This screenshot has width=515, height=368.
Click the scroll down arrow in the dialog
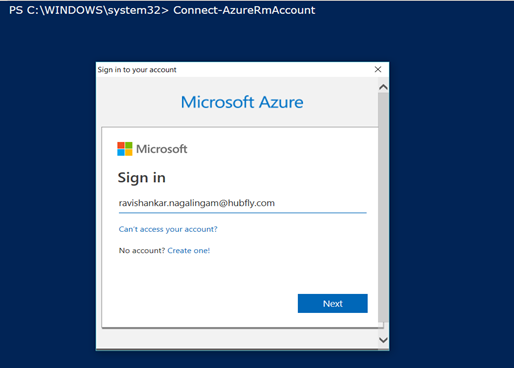[x=383, y=340]
